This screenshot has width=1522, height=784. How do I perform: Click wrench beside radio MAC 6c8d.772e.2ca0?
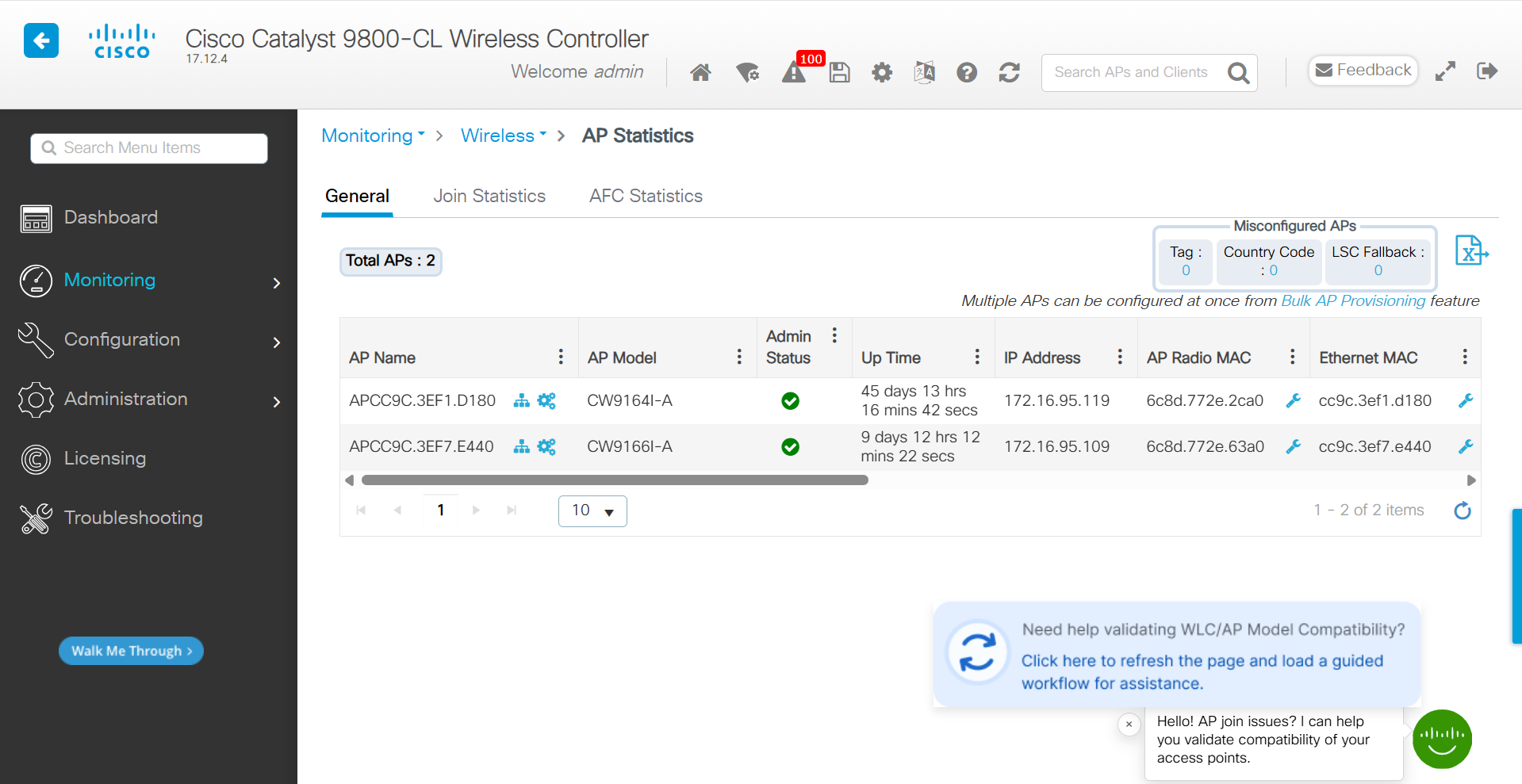pos(1293,401)
